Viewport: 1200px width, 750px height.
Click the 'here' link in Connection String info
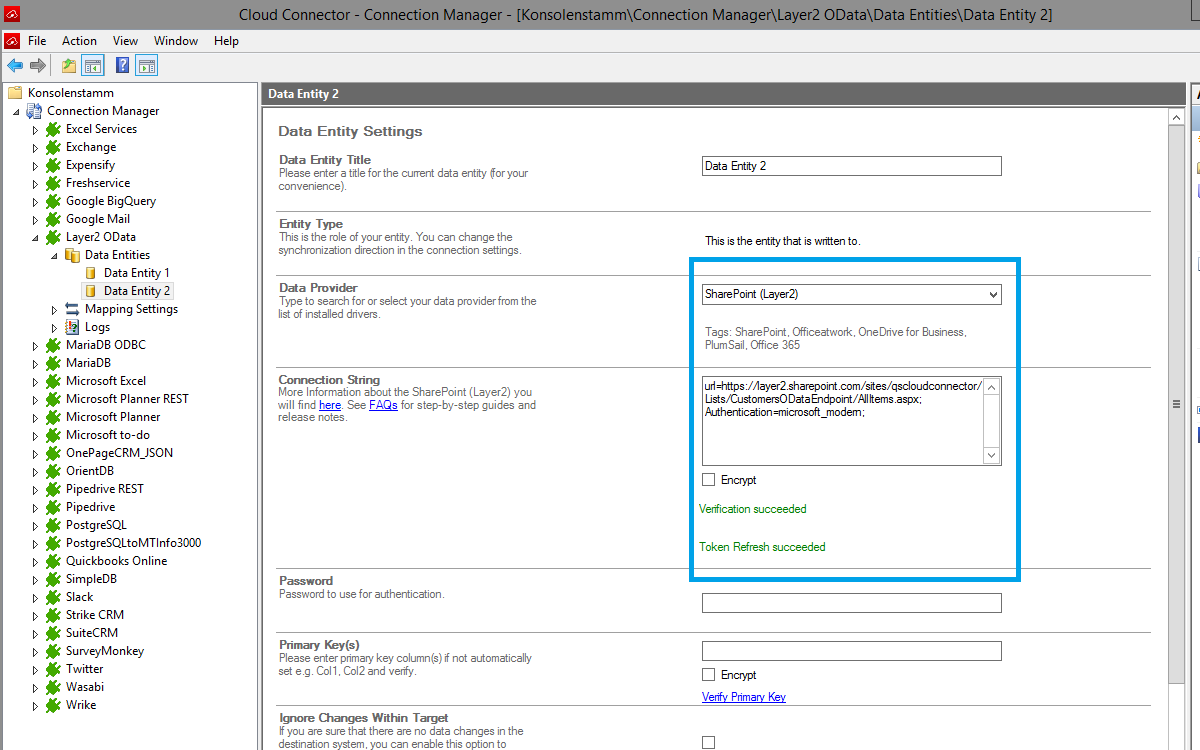point(330,405)
